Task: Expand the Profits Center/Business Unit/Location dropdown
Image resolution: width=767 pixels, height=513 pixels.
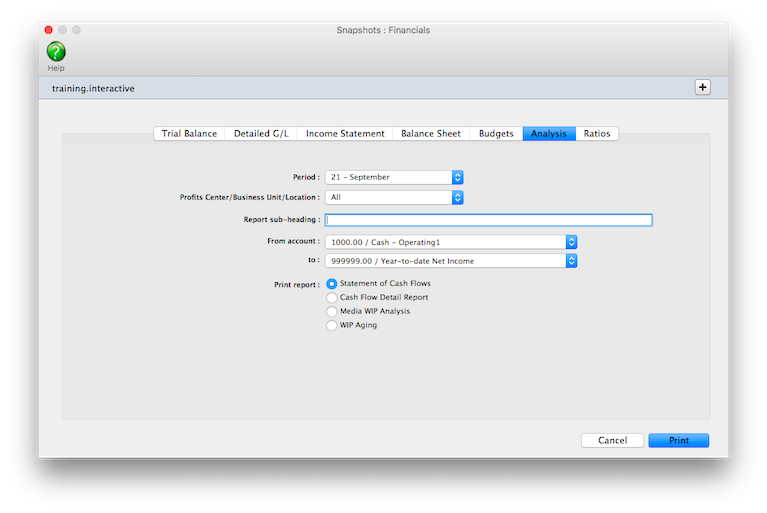Action: [394, 198]
